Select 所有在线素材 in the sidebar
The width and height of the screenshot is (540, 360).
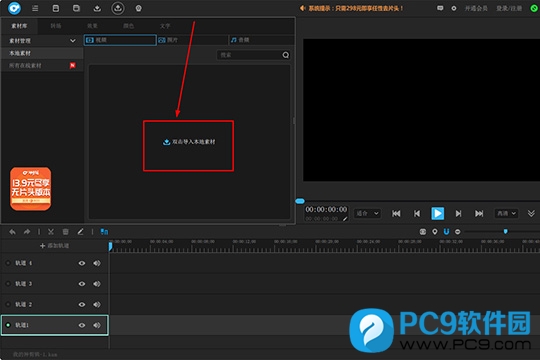point(42,65)
